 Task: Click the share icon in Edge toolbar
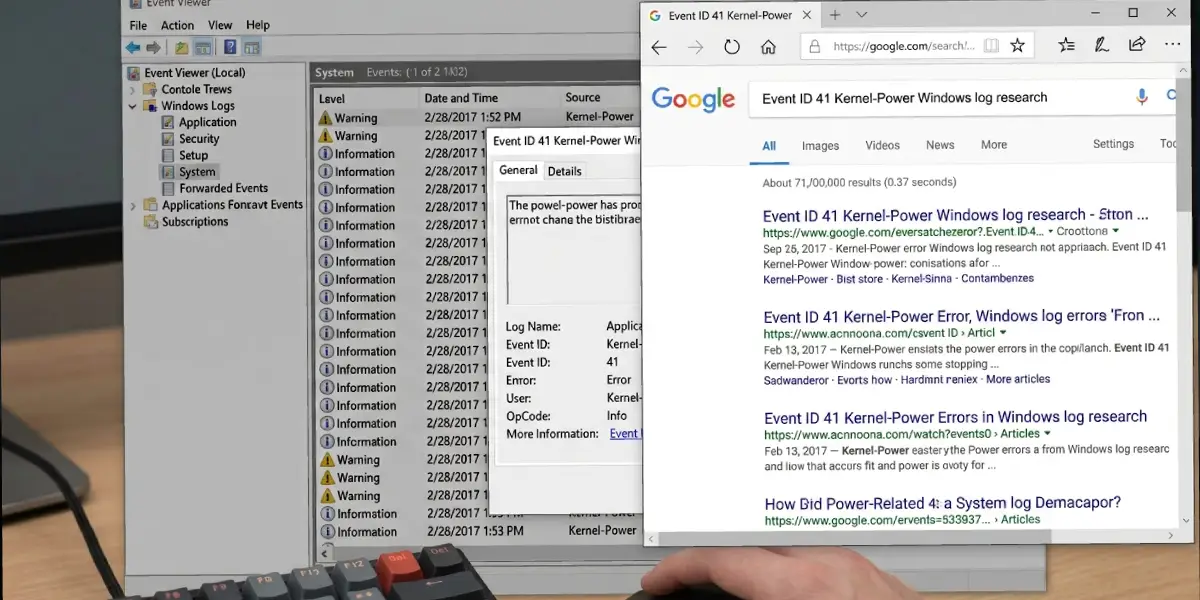tap(1137, 45)
